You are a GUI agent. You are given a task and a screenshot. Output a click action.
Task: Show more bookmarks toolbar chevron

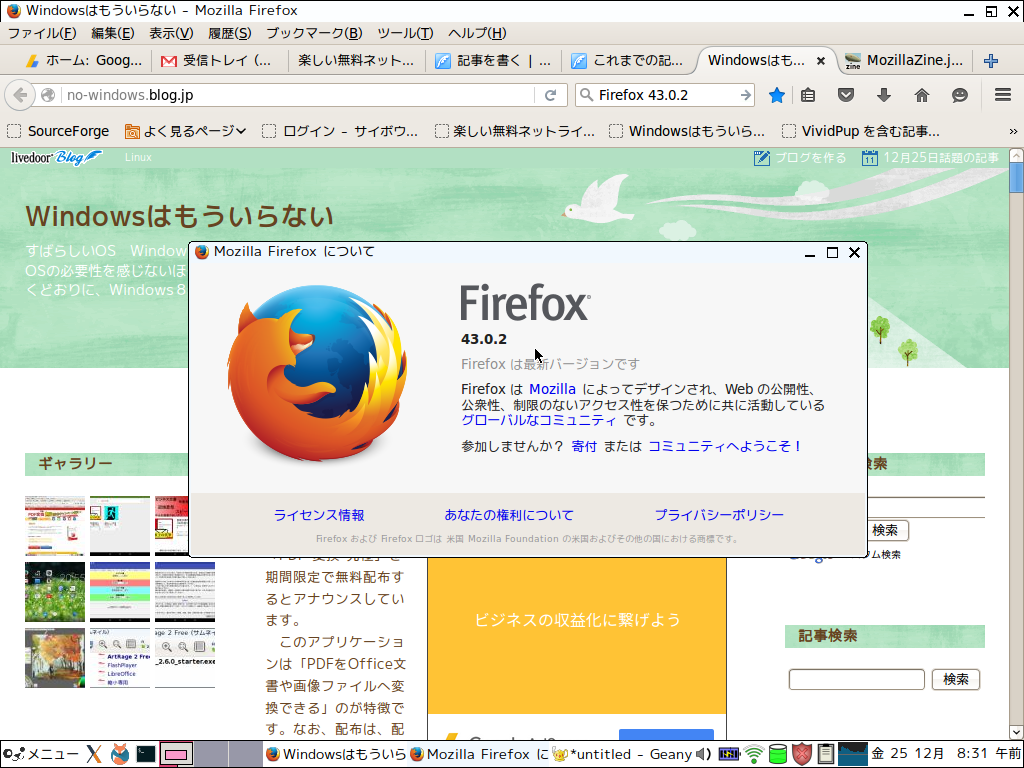pos(1013,131)
